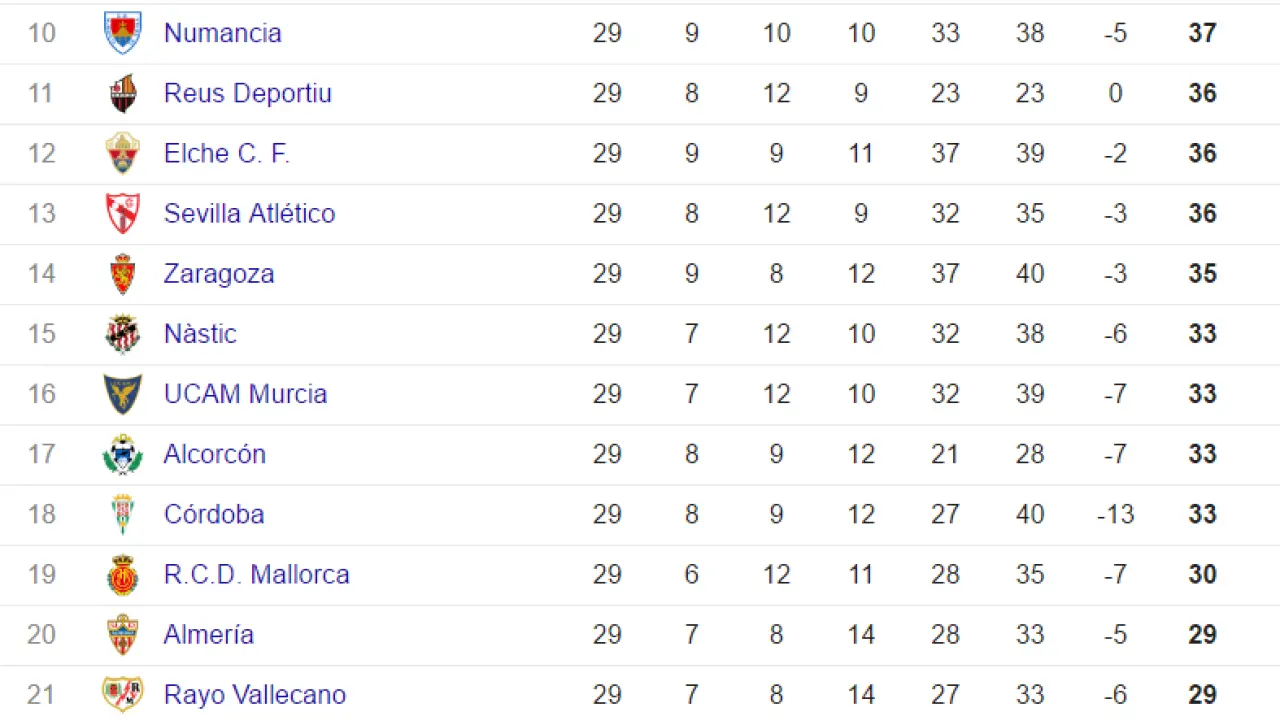This screenshot has width=1280, height=720.
Task: Click the R.C.D. Mallorca crest
Action: (123, 575)
